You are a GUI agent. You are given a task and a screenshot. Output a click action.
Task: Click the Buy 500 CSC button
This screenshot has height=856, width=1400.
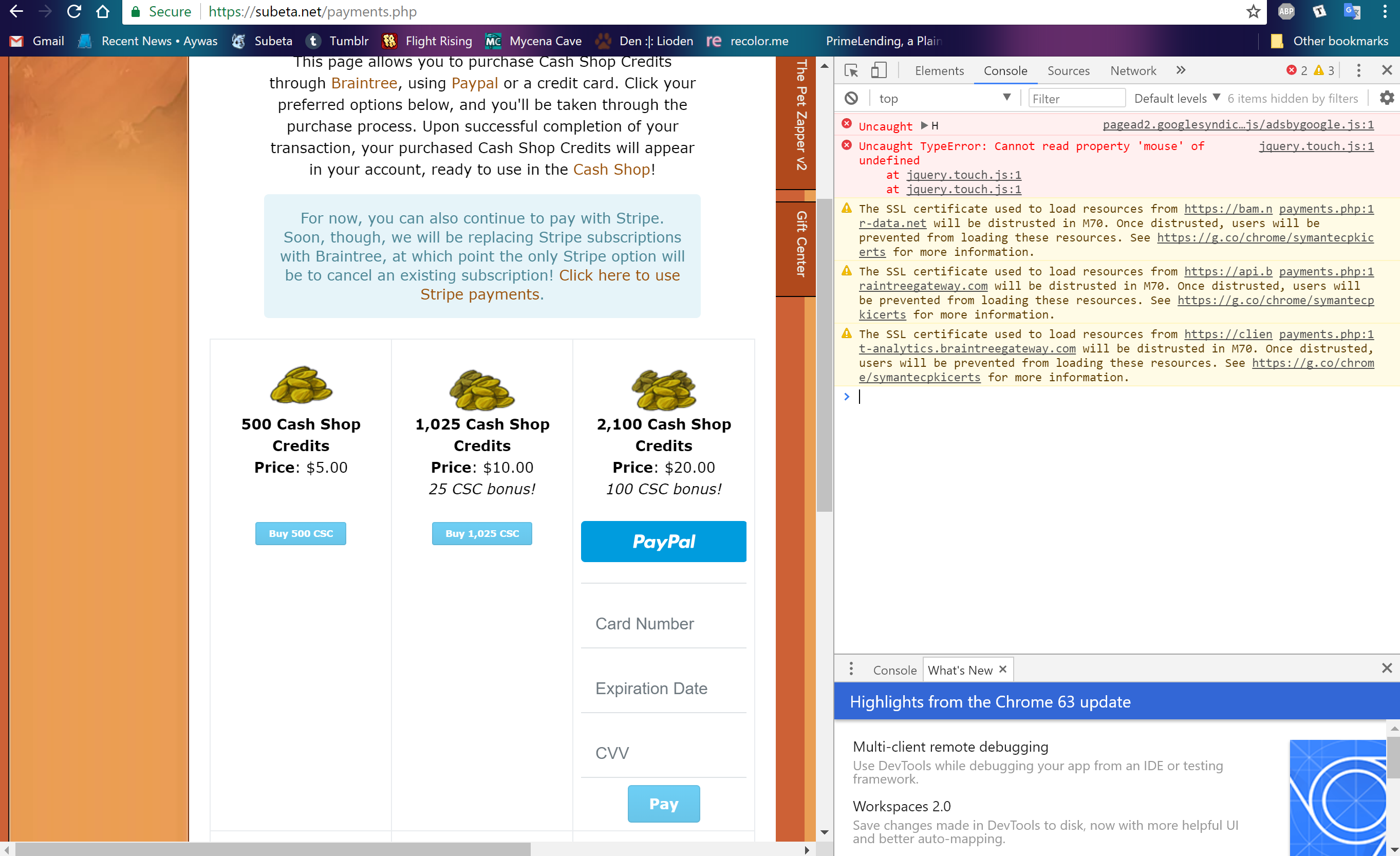click(x=301, y=533)
